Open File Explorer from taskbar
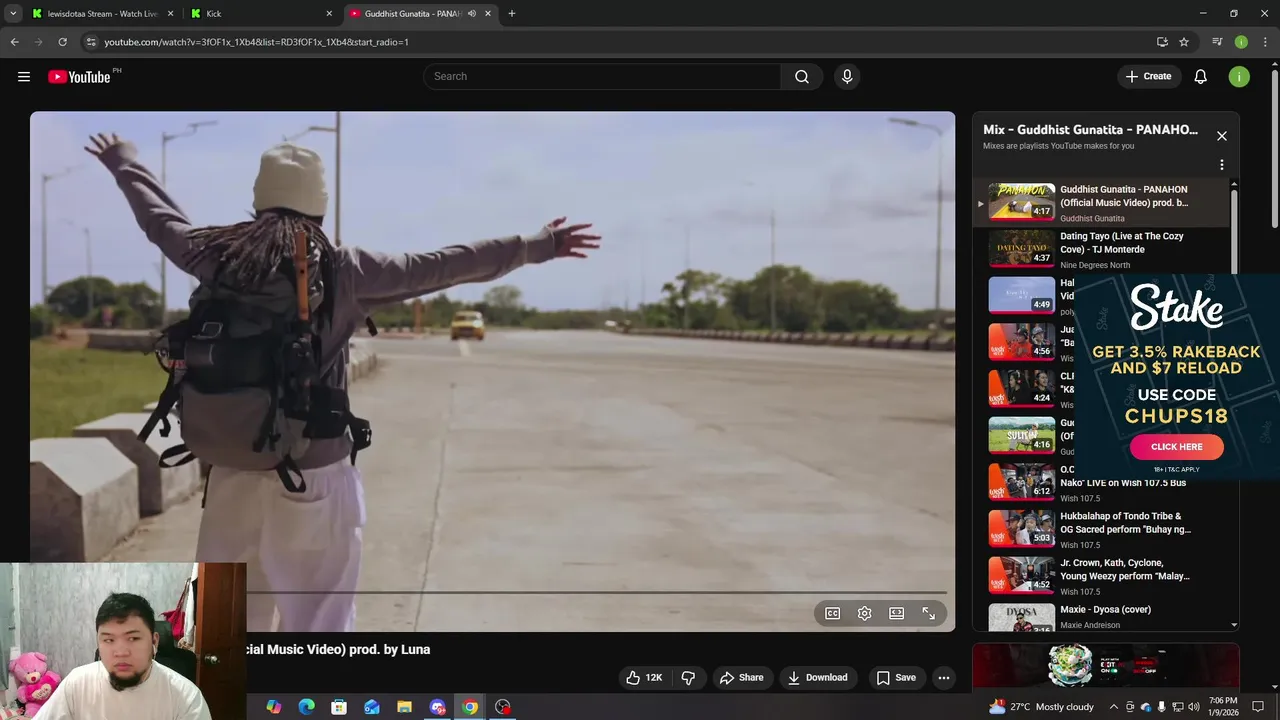1280x720 pixels. 404,707
